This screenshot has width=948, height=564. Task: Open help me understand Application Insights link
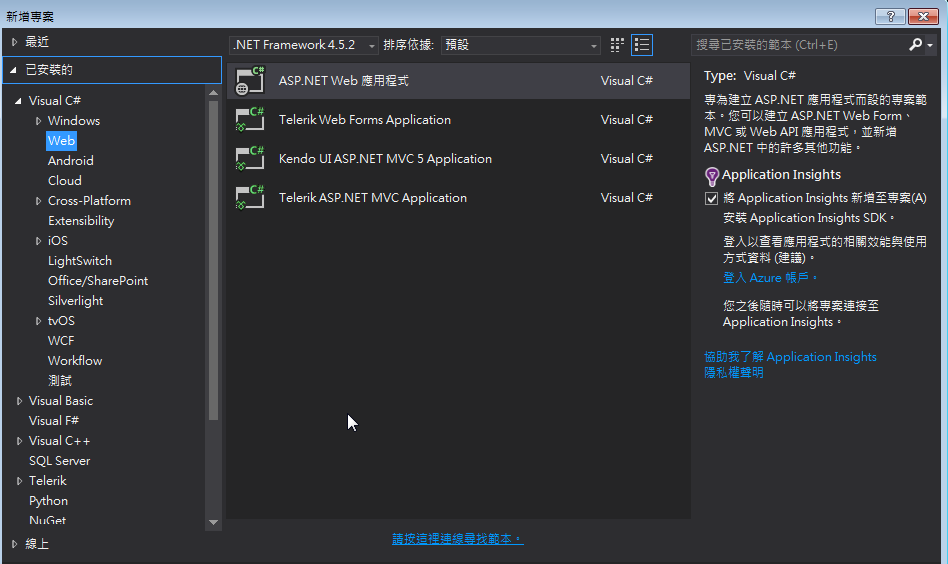coord(790,357)
